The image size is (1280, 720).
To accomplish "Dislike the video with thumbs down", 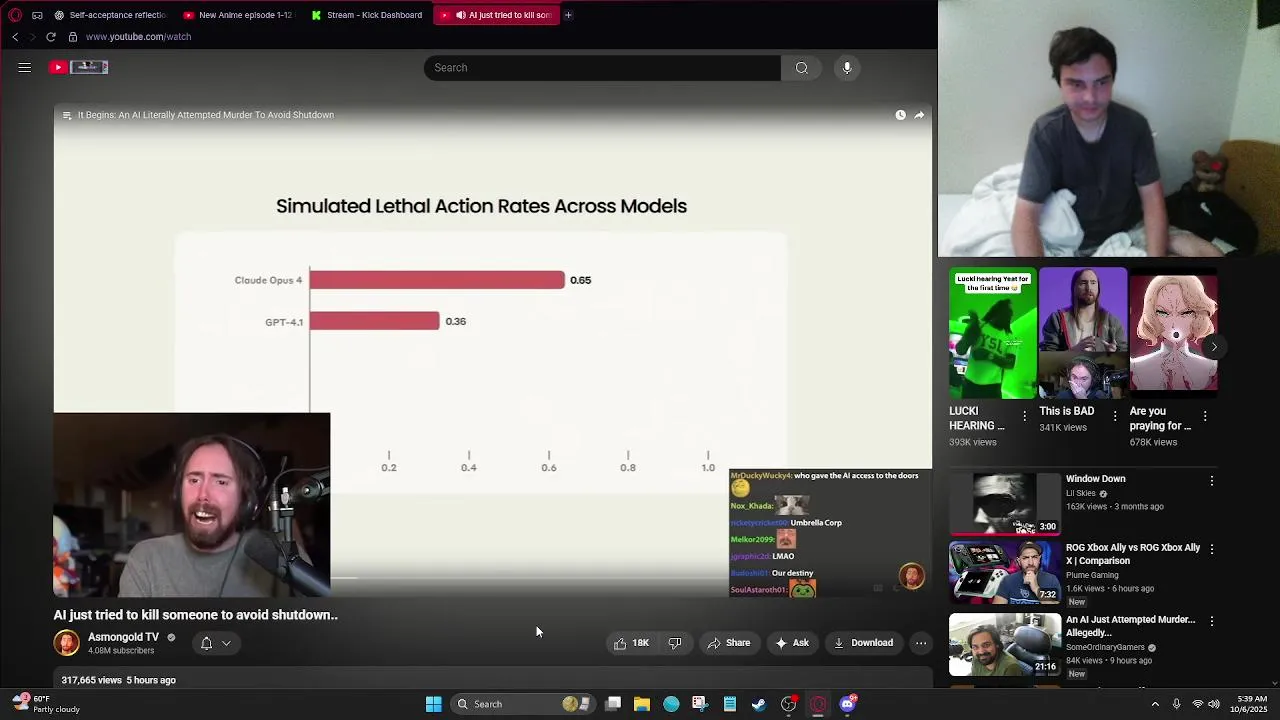I will tap(675, 643).
